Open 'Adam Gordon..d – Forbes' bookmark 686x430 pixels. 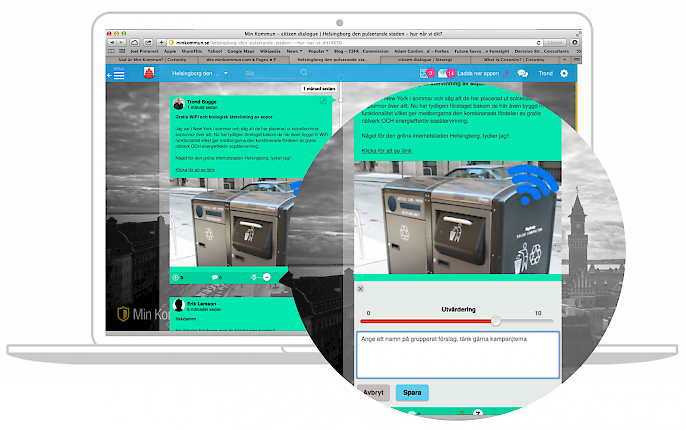421,51
